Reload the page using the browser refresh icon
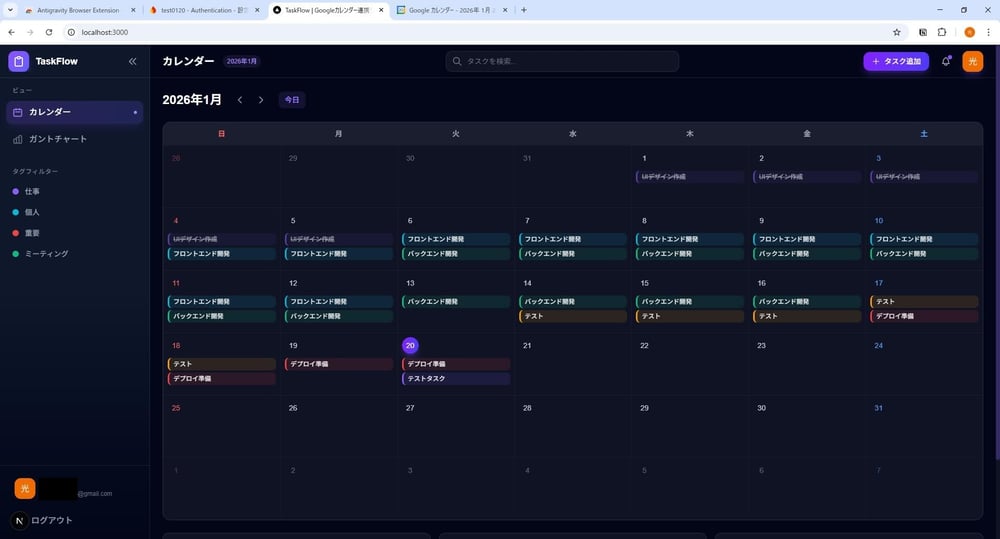The height and width of the screenshot is (539, 1000). [49, 32]
